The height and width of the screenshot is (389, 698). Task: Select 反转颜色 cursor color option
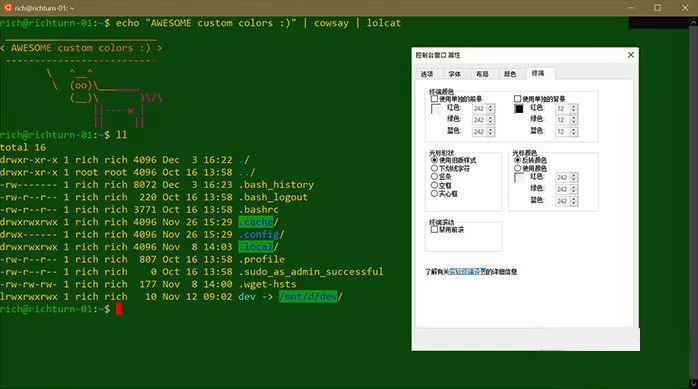point(517,160)
